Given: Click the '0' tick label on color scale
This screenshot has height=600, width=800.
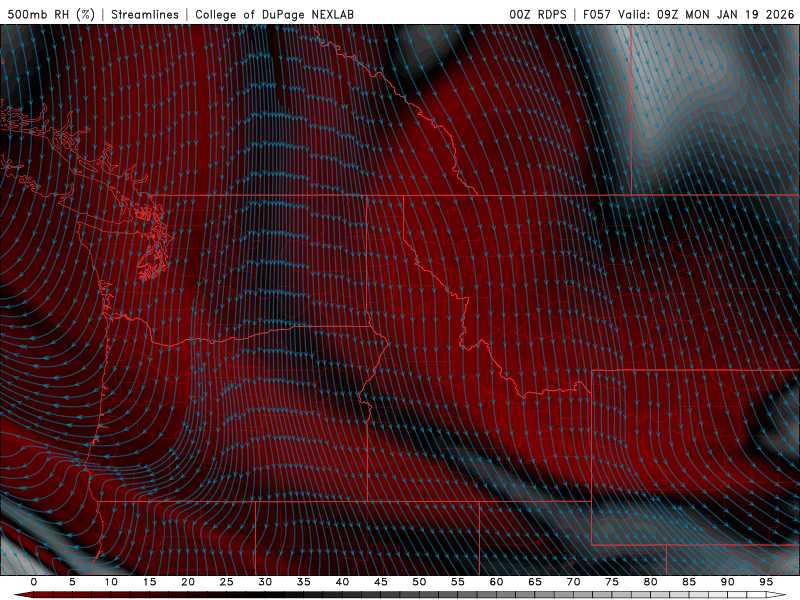Looking at the screenshot, I should point(34,582).
